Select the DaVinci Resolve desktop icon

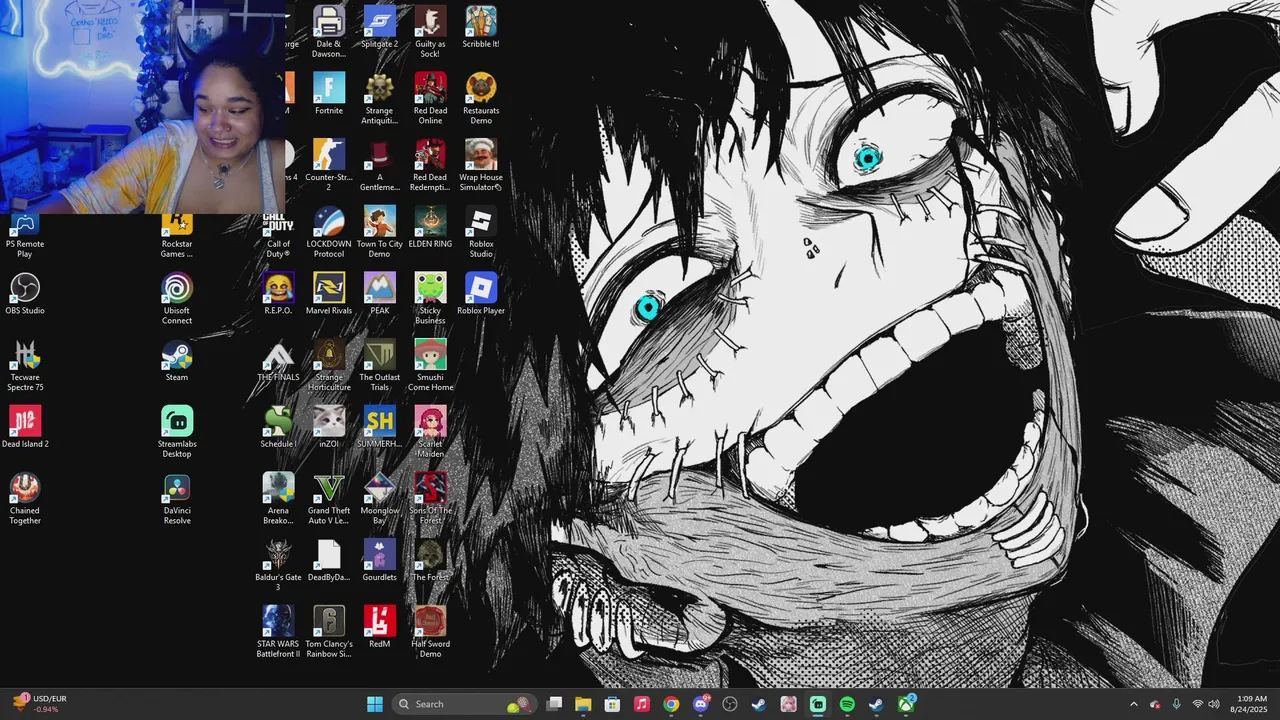(177, 498)
